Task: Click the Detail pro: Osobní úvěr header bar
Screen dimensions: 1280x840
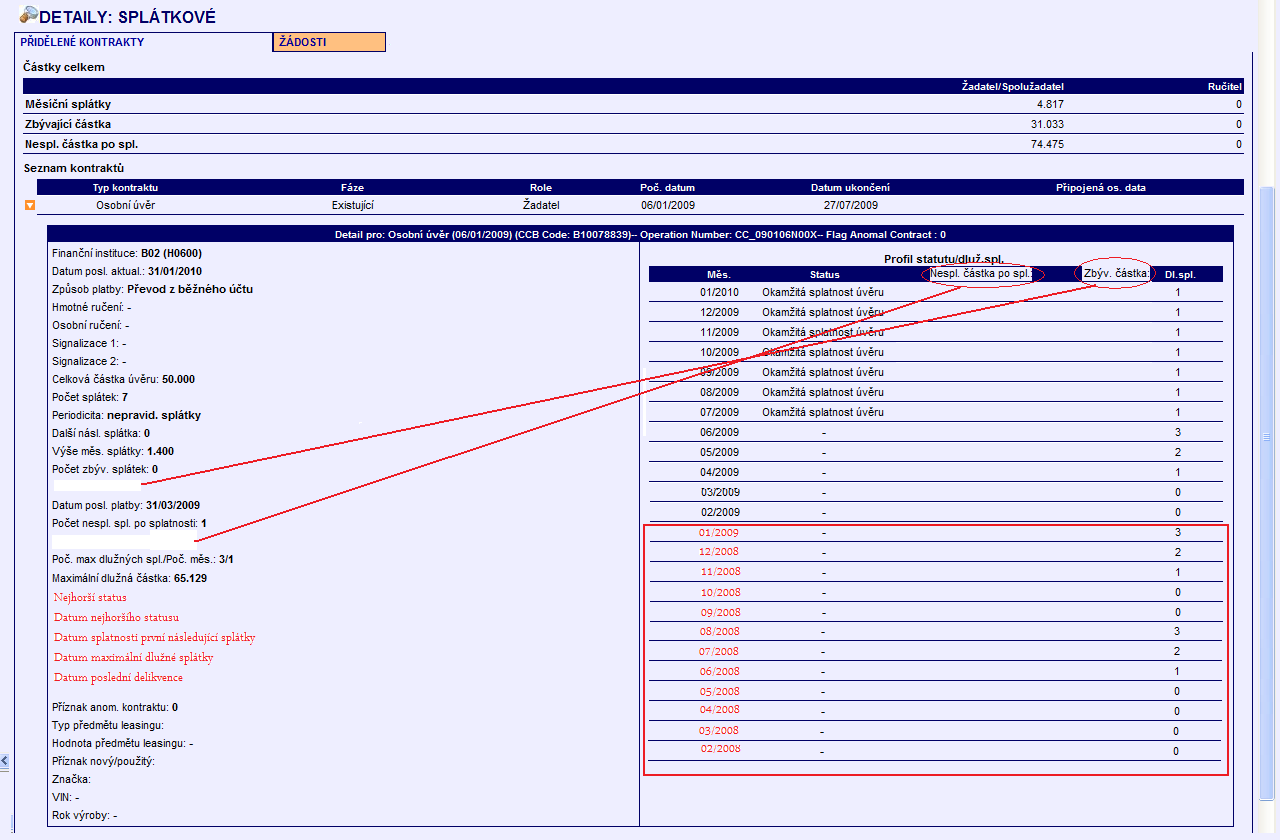Action: tap(640, 234)
